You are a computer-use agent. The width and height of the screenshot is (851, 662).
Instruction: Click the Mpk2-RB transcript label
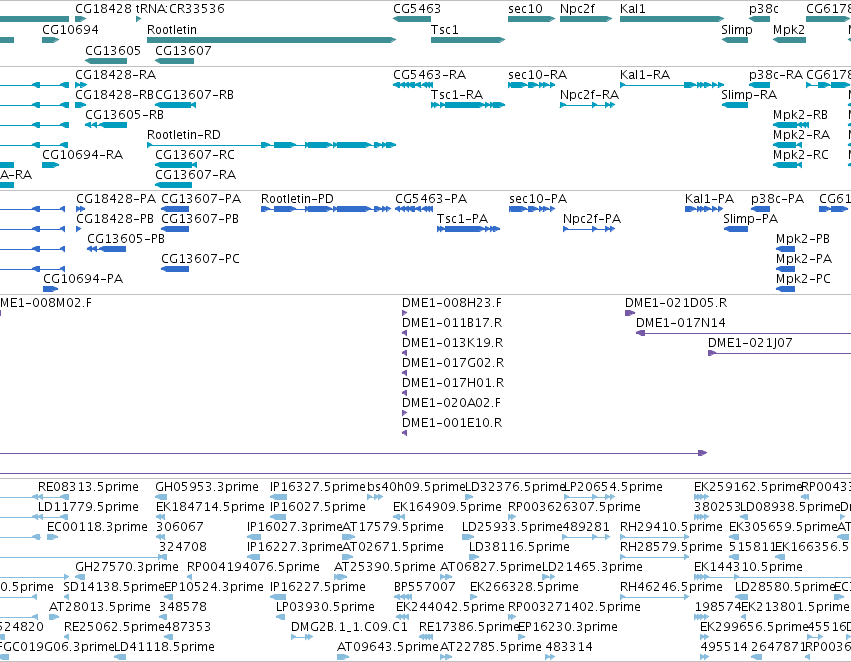(800, 114)
